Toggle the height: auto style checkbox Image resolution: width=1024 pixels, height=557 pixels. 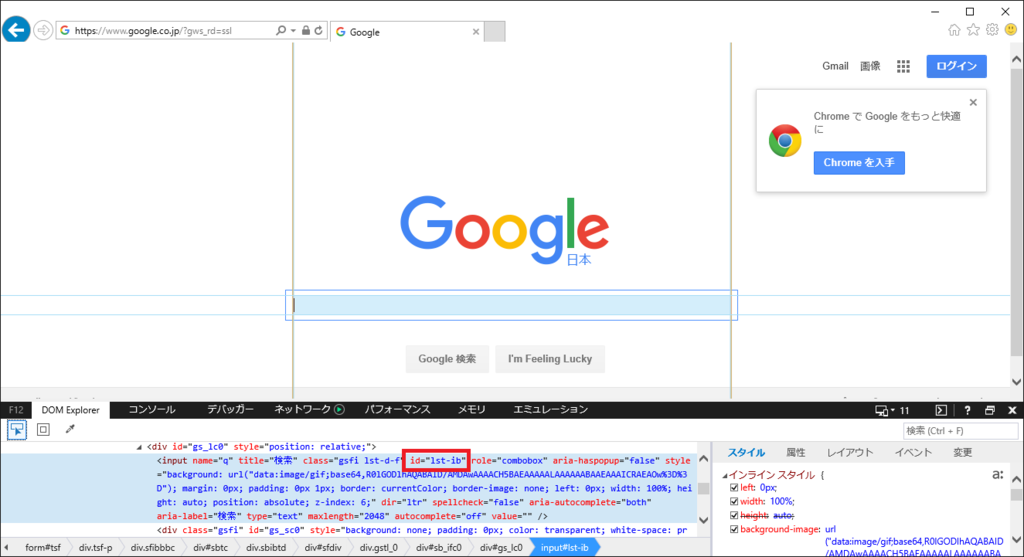[x=734, y=515]
